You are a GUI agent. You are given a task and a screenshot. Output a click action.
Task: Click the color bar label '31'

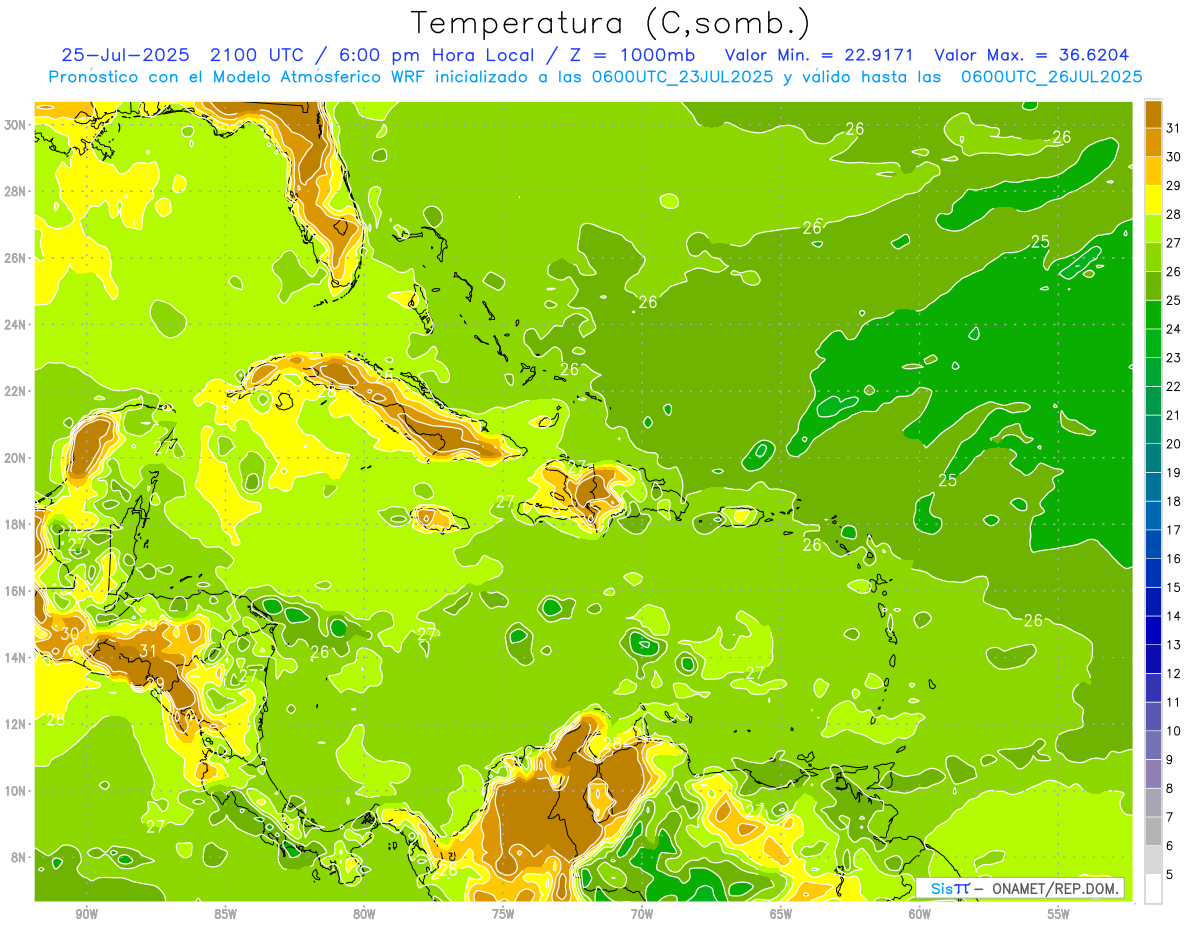pyautogui.click(x=1174, y=128)
